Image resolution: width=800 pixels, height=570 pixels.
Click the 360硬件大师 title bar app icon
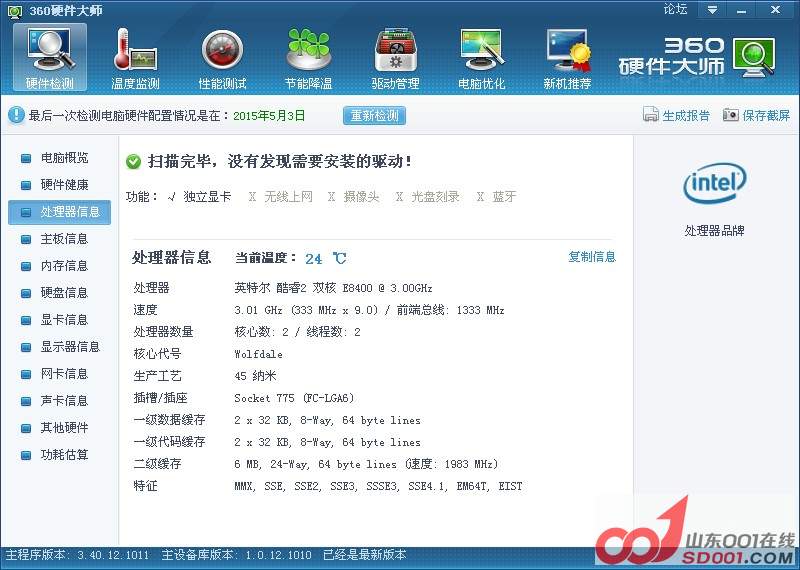pos(15,11)
